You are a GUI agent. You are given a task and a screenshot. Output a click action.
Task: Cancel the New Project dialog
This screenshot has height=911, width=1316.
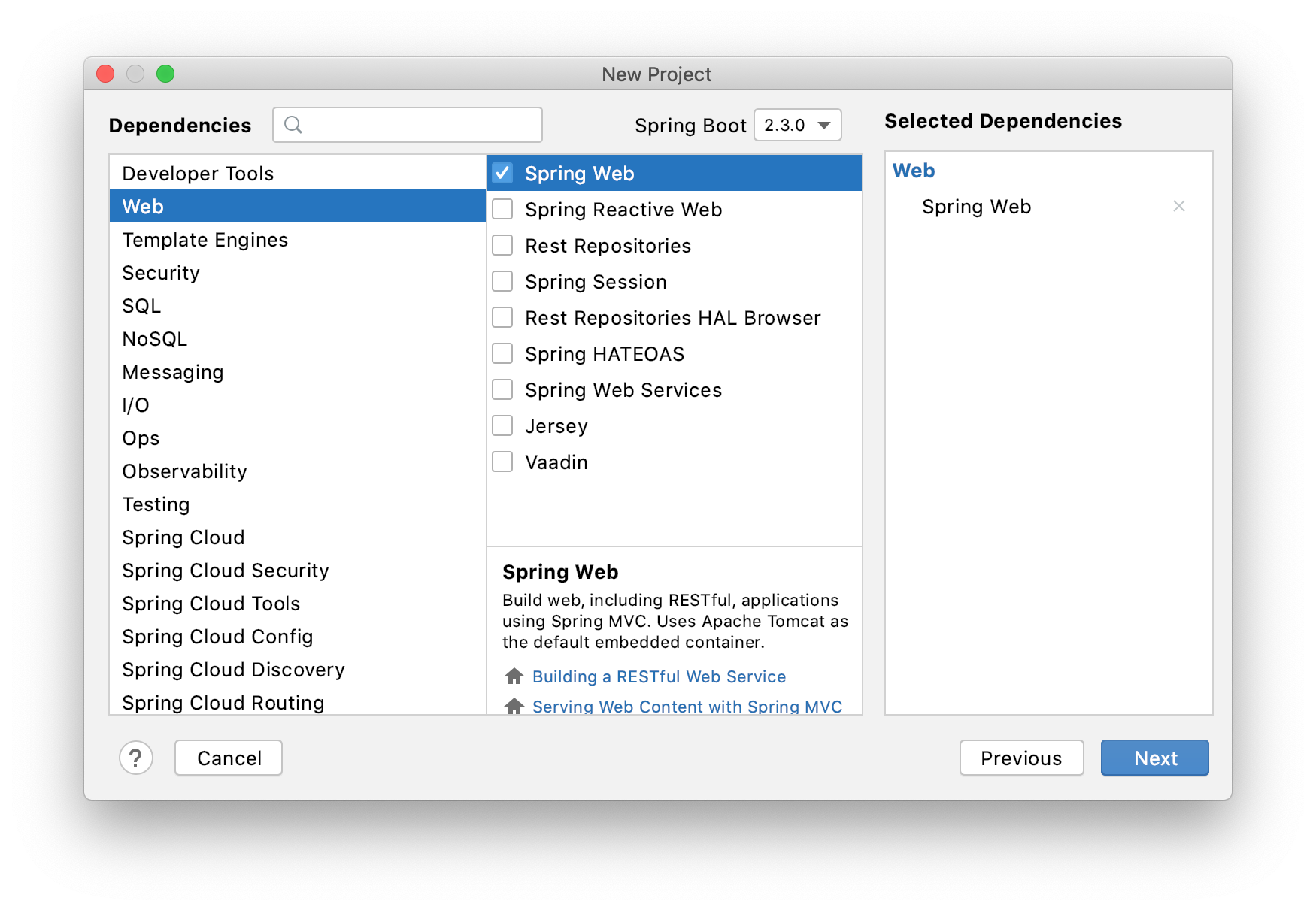pyautogui.click(x=228, y=758)
